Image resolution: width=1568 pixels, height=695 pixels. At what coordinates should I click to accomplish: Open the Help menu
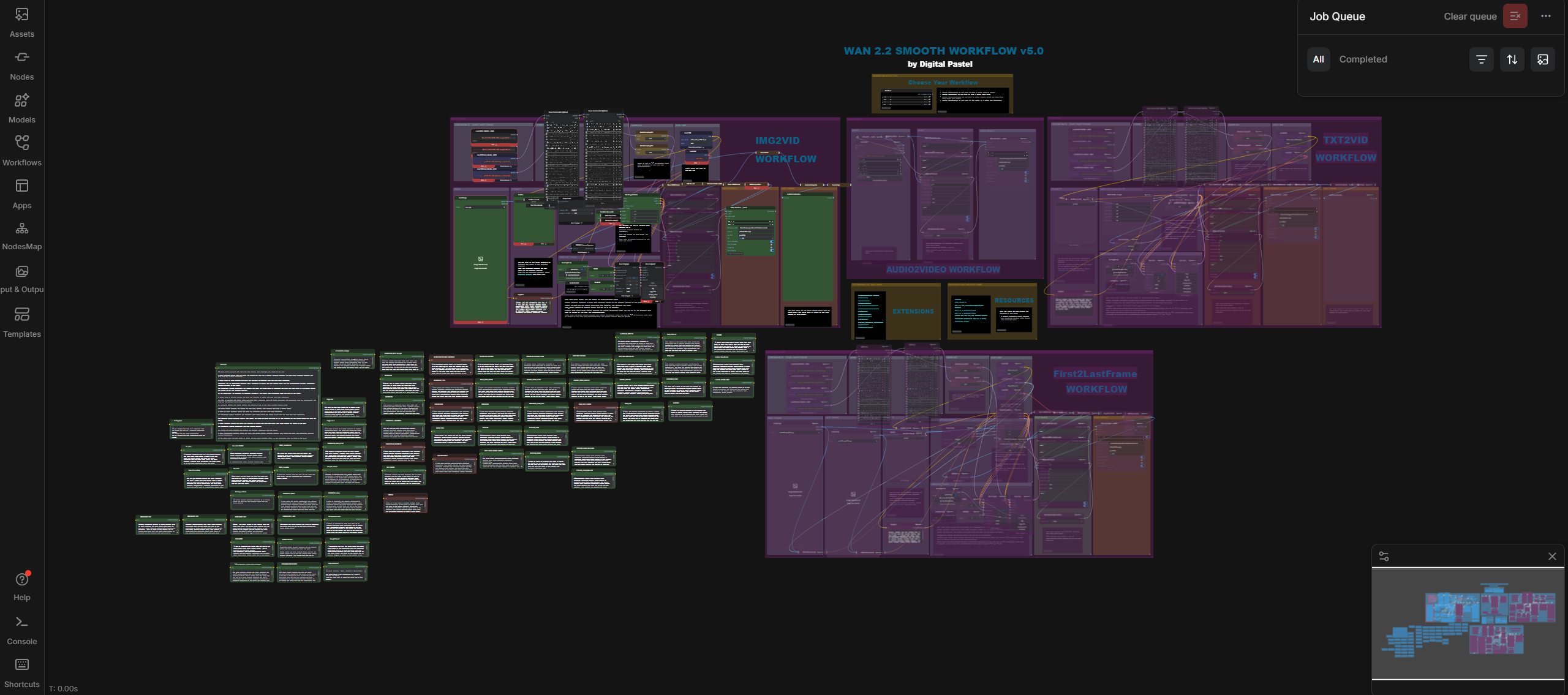[x=22, y=587]
